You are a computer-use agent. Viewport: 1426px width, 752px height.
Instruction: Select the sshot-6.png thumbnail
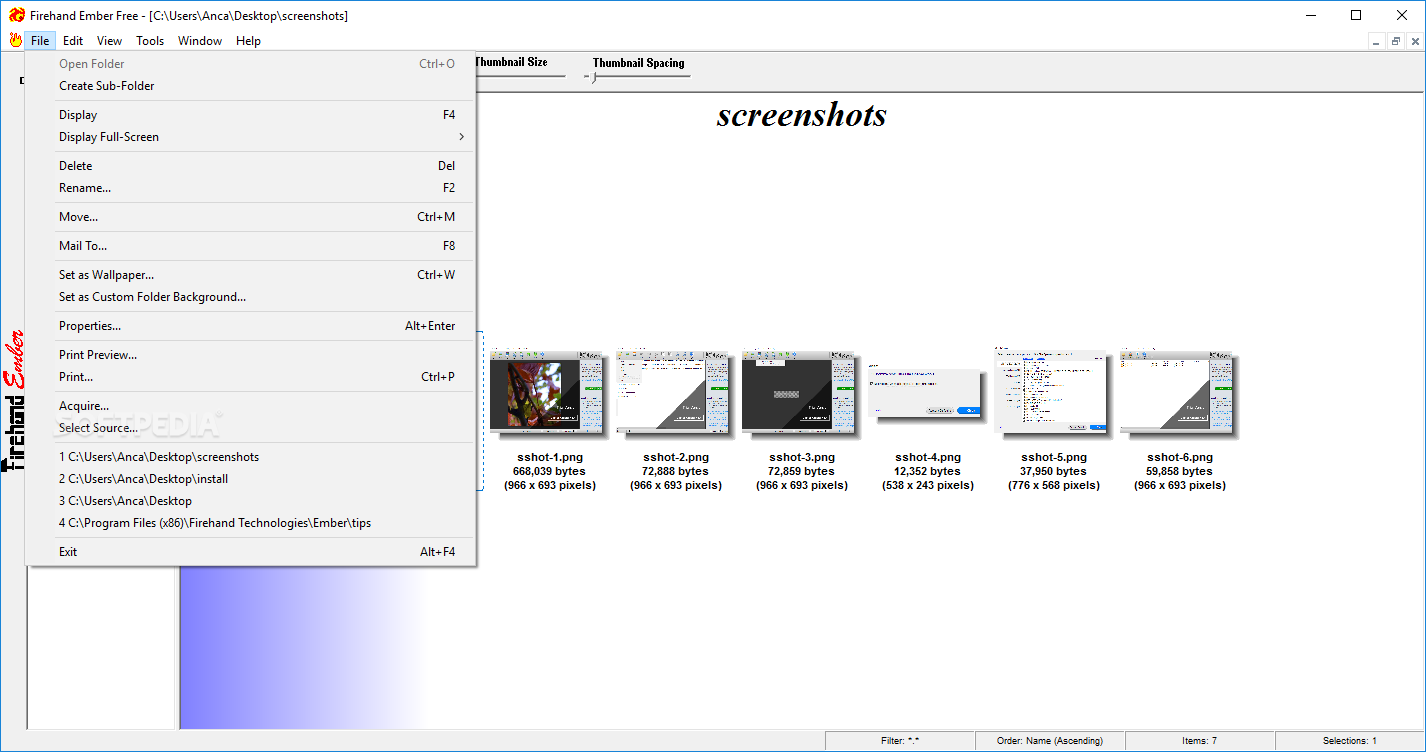1179,393
